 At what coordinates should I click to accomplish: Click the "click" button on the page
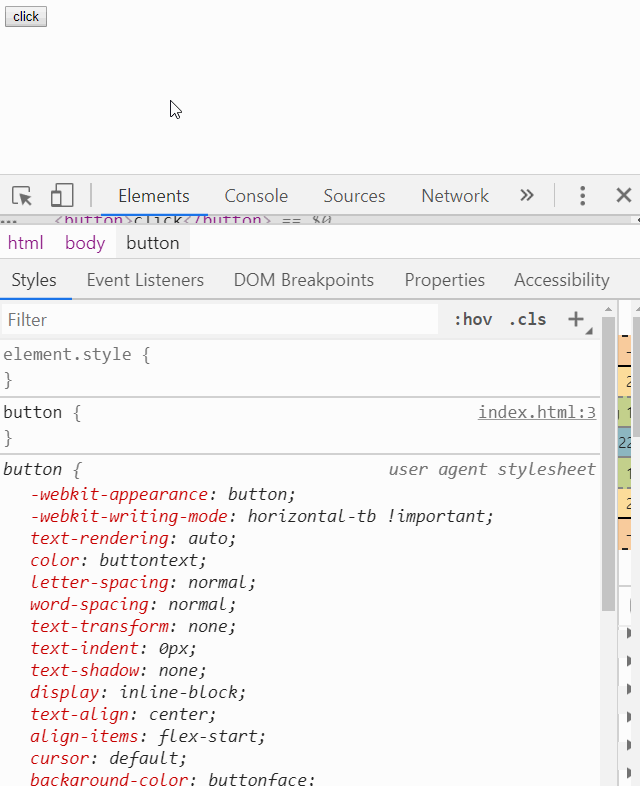click(x=26, y=17)
